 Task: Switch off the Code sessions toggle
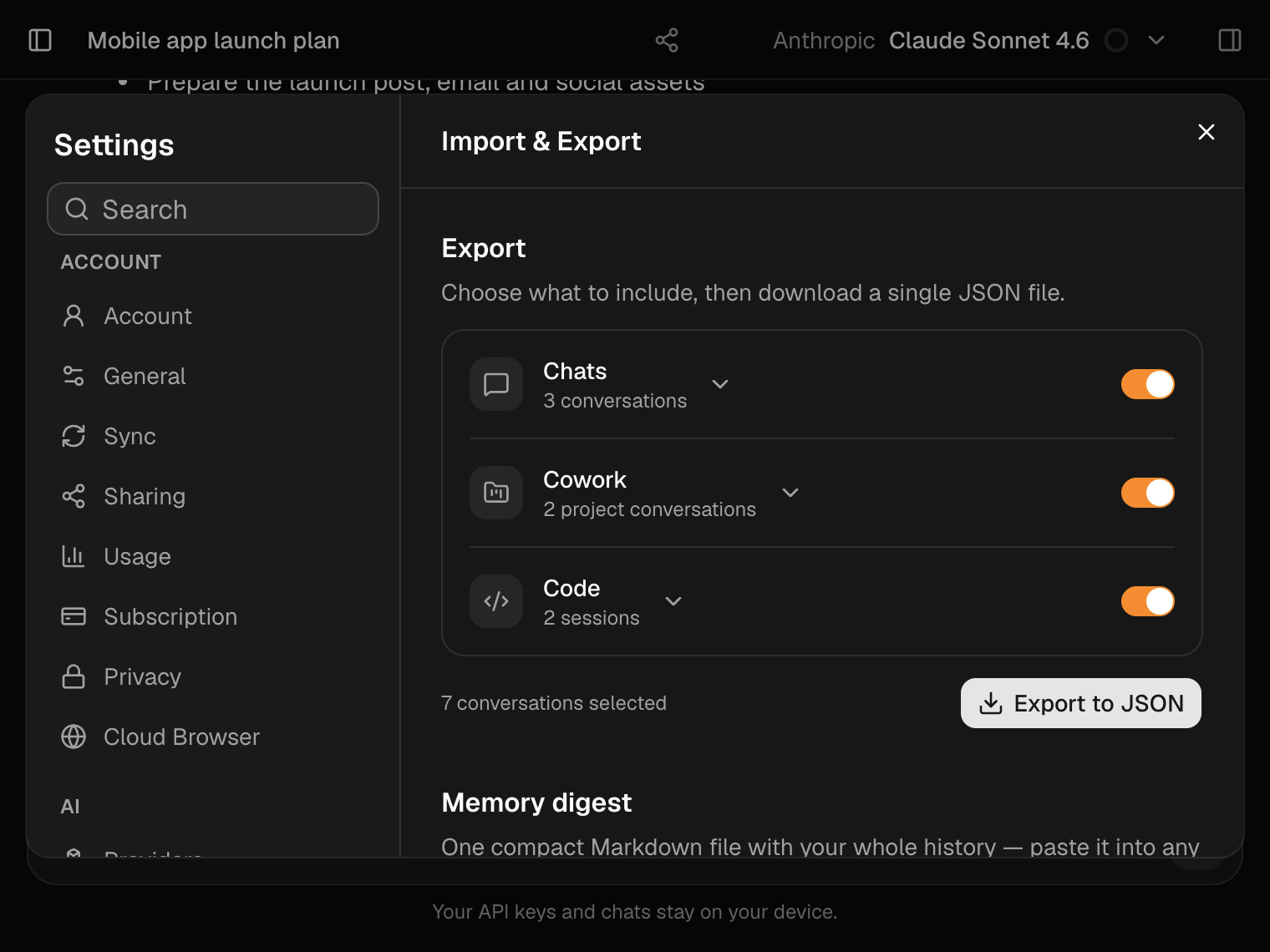click(1148, 601)
